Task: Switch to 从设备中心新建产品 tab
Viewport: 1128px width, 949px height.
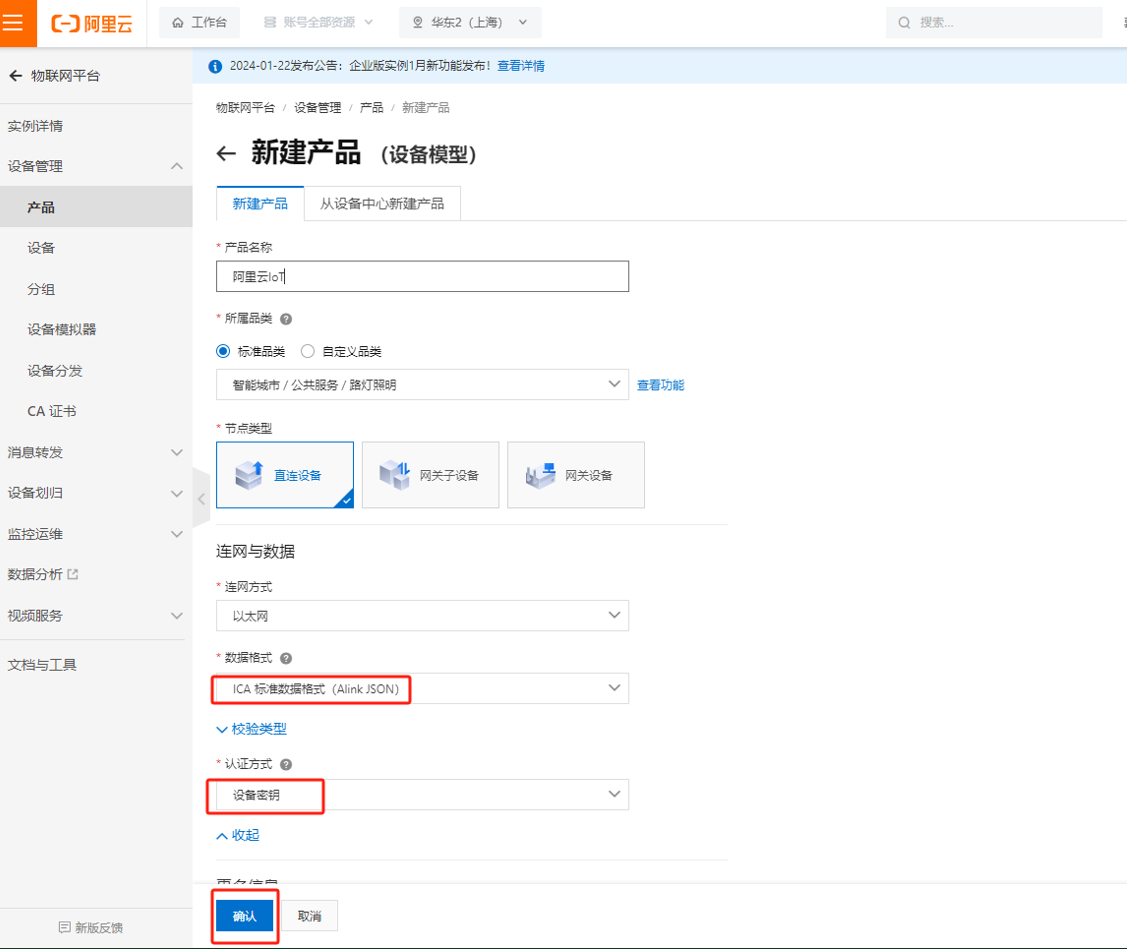Action: [x=382, y=203]
